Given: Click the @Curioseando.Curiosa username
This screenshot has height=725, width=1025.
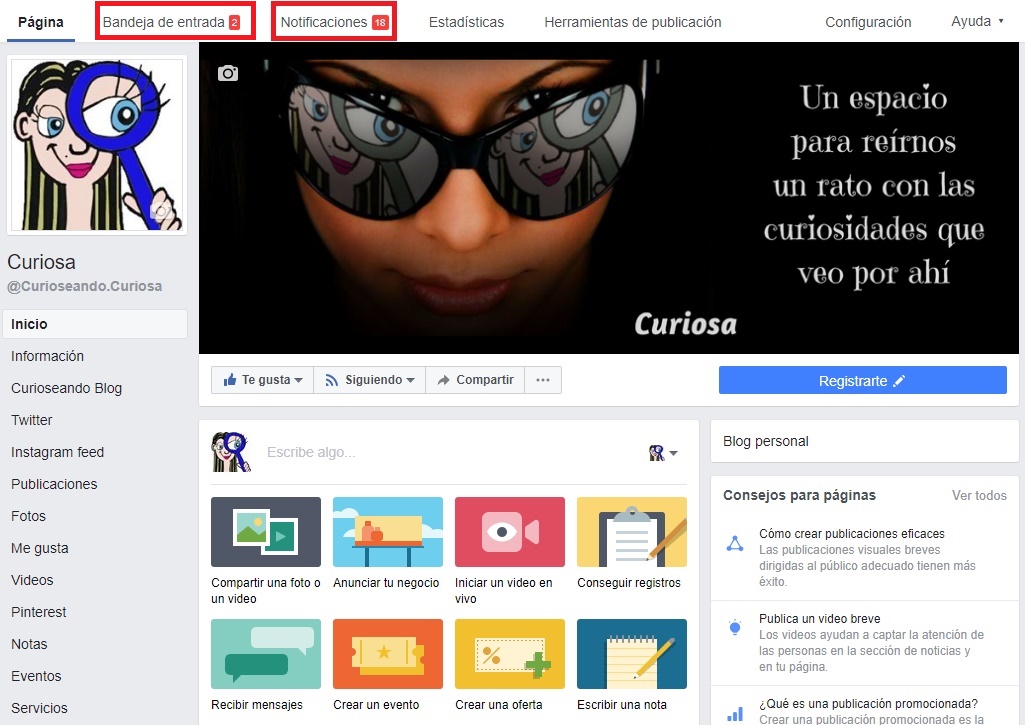Looking at the screenshot, I should pos(84,286).
